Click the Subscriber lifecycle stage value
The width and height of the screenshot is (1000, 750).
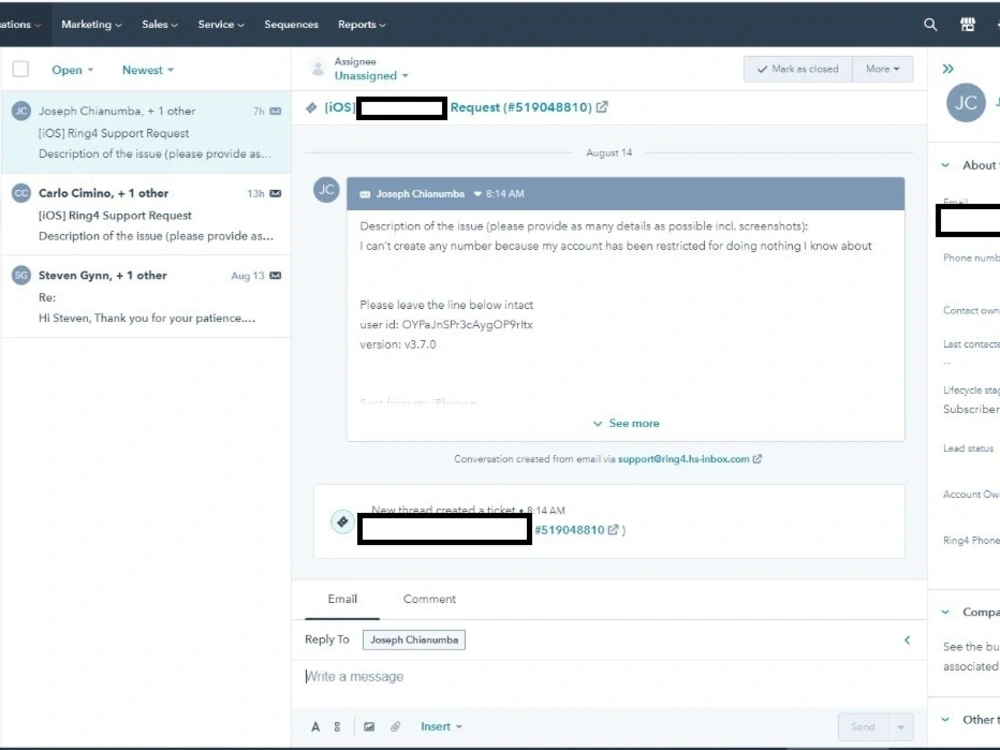click(x=971, y=409)
